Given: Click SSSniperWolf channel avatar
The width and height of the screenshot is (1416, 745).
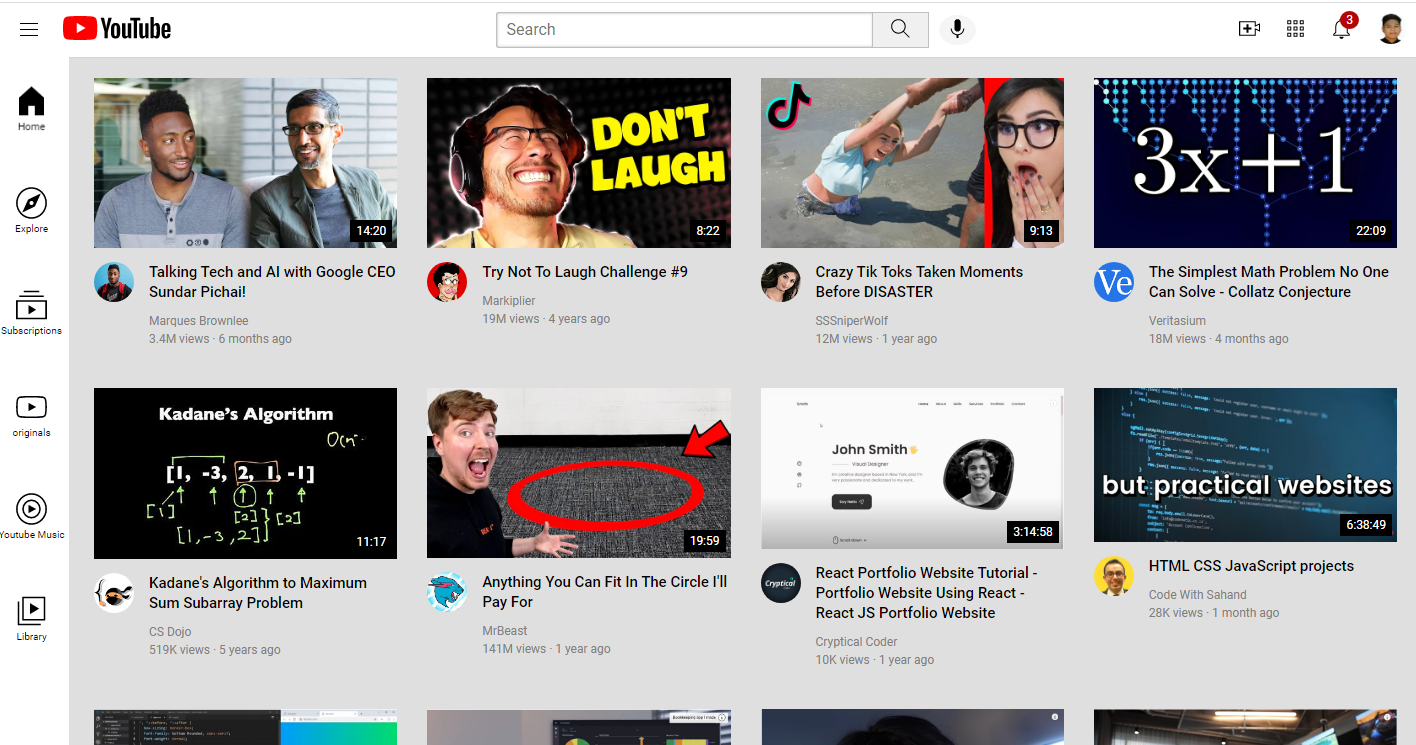Looking at the screenshot, I should coord(780,282).
